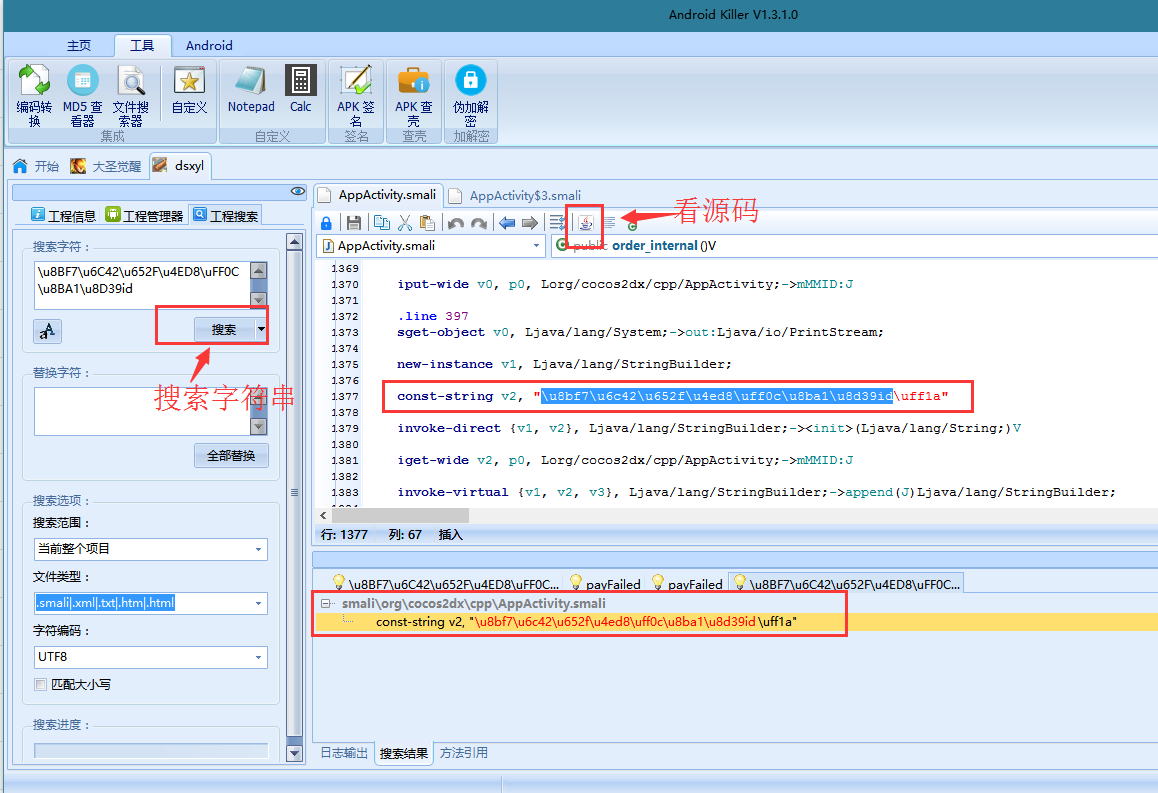The height and width of the screenshot is (793, 1158).
Task: Switch to the 大圣觉醒 project tab
Action: click(106, 166)
